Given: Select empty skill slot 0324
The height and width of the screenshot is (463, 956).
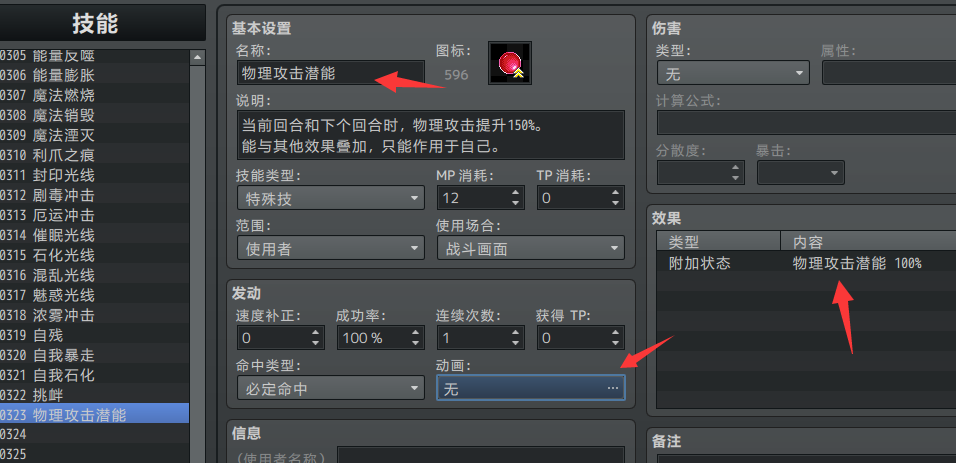Looking at the screenshot, I should click(x=95, y=434).
